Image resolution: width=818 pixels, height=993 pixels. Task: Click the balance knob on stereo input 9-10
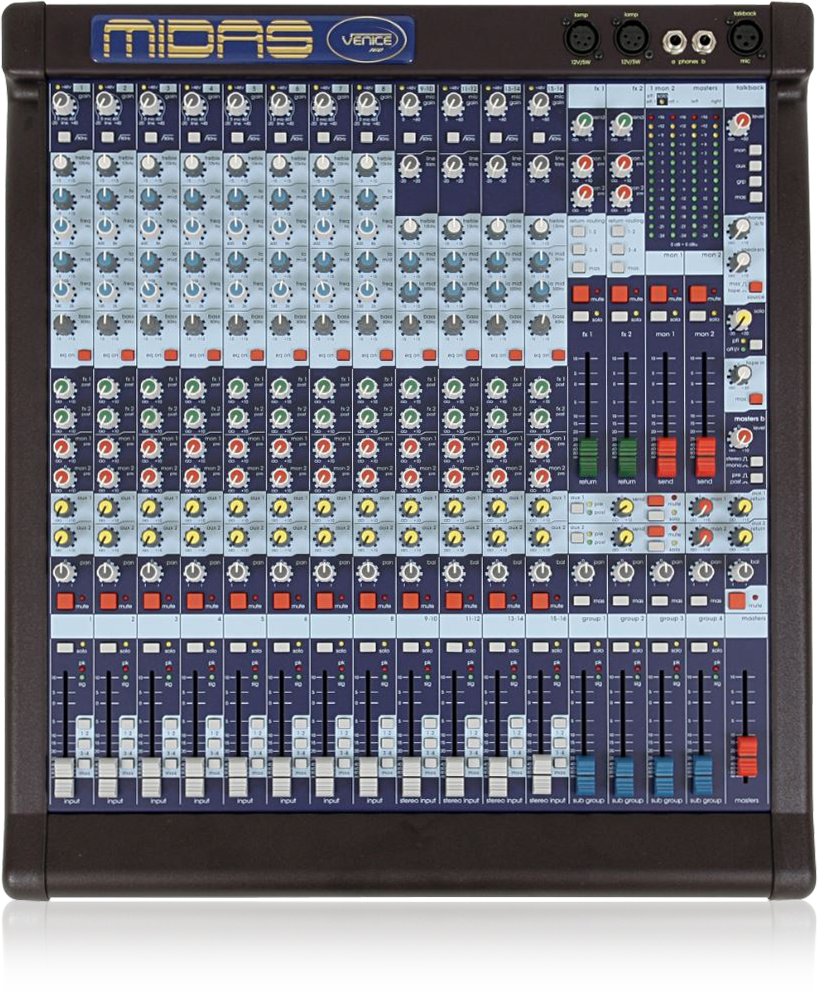[x=410, y=571]
